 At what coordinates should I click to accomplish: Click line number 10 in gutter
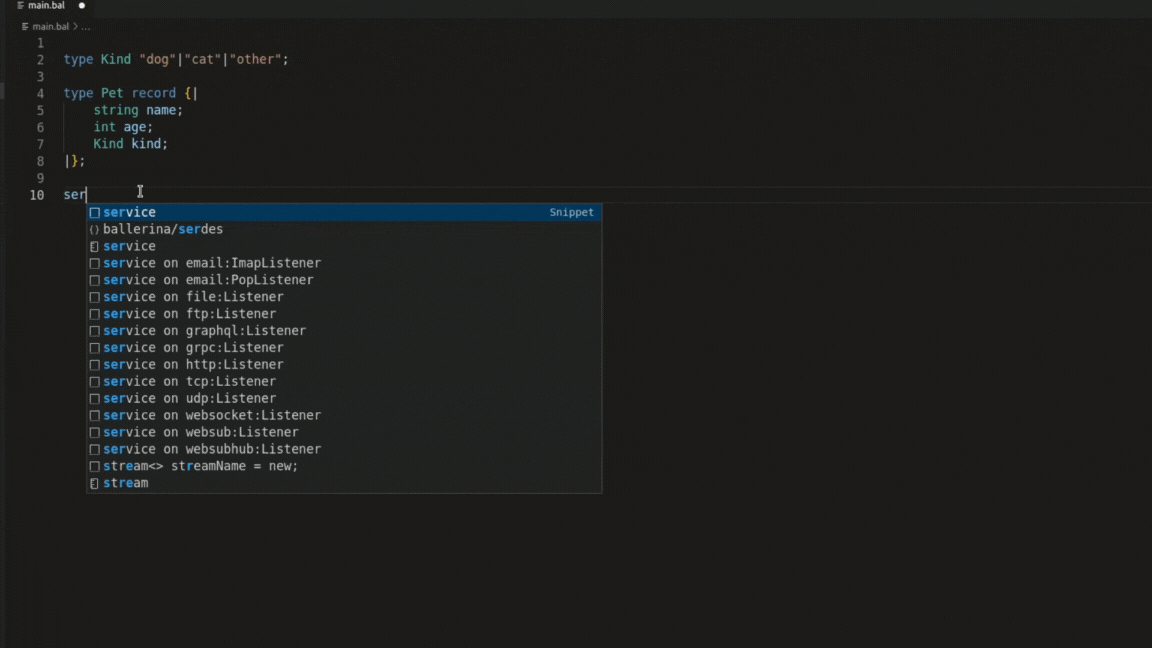[x=37, y=195]
